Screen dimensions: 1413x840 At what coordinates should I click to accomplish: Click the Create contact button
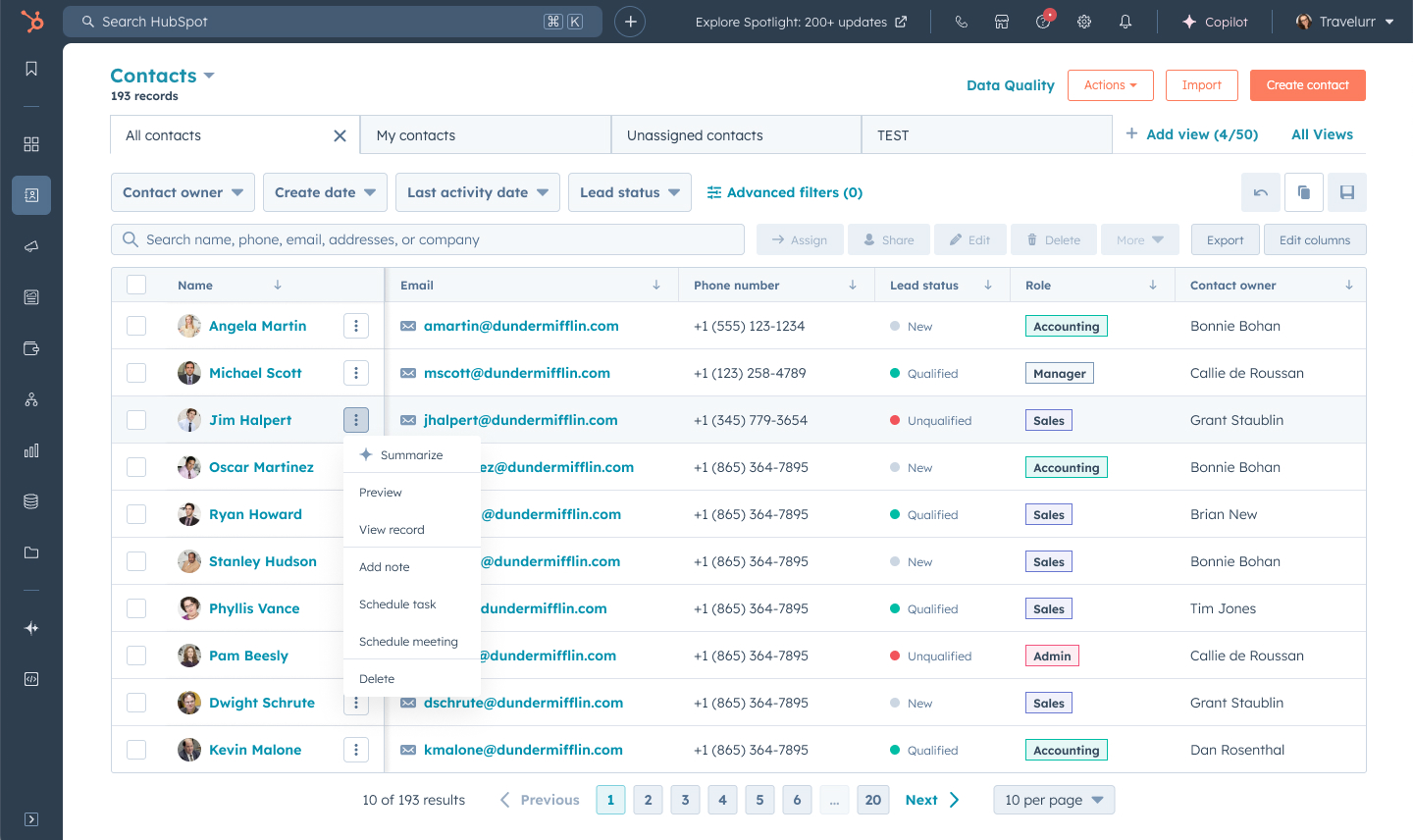point(1308,85)
